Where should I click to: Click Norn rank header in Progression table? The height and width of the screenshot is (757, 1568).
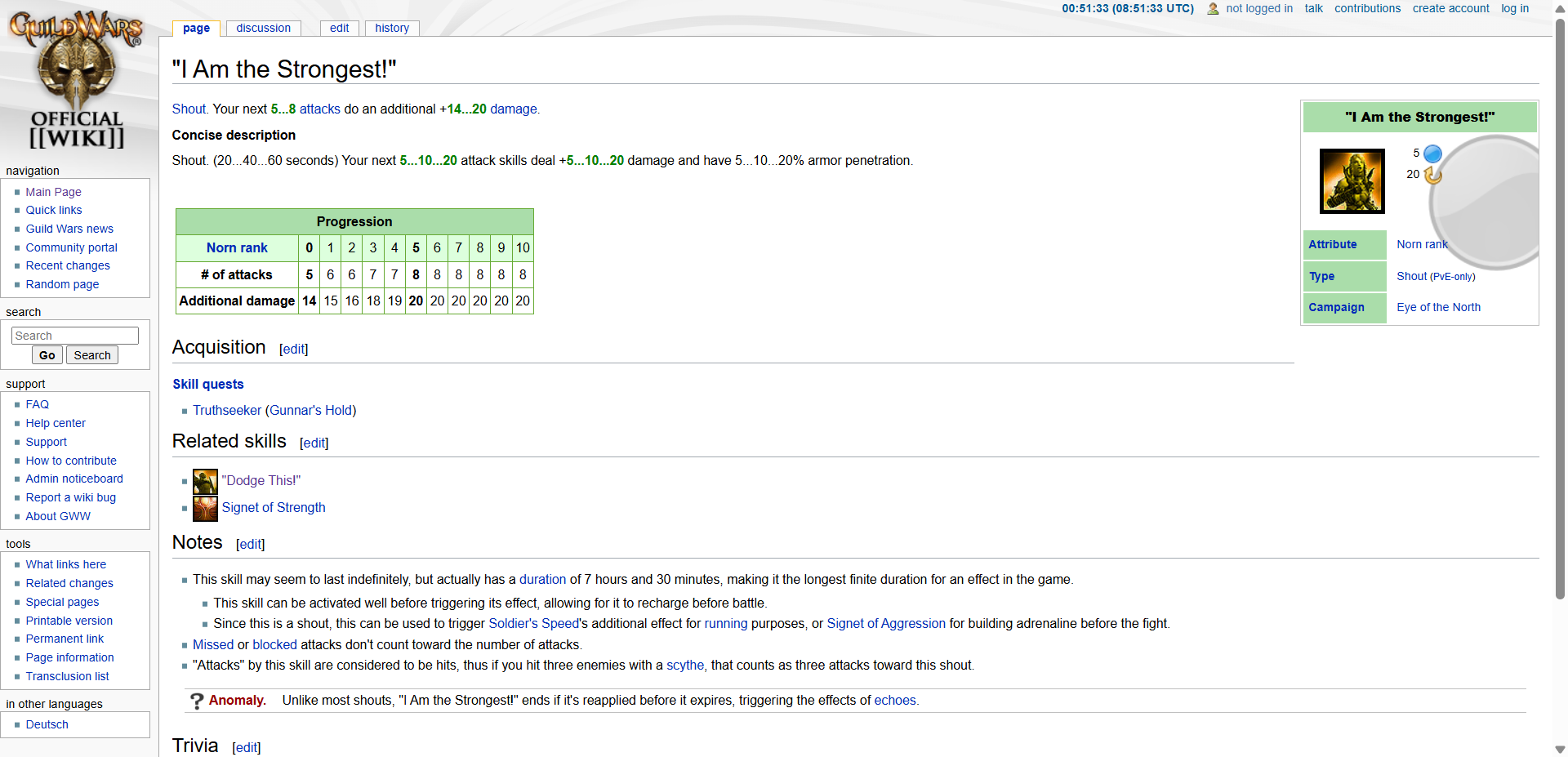[237, 248]
